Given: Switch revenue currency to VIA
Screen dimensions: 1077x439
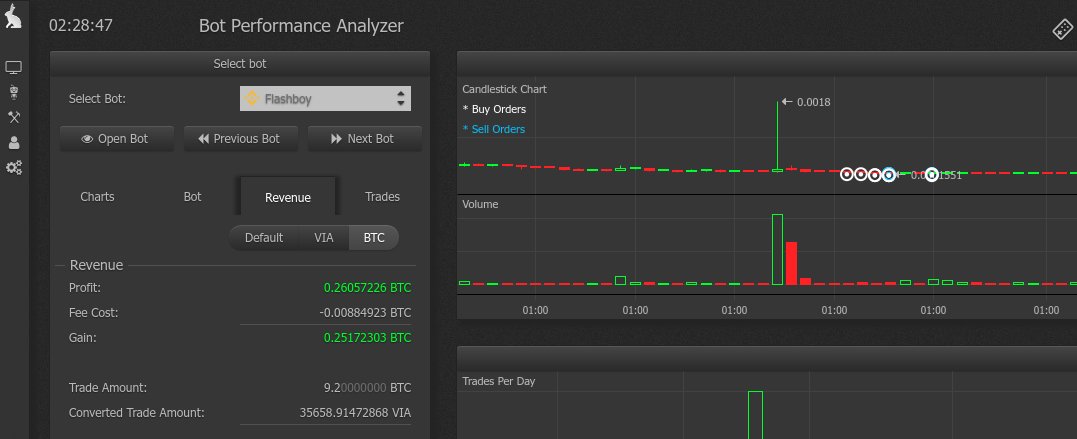Looking at the screenshot, I should [x=323, y=238].
